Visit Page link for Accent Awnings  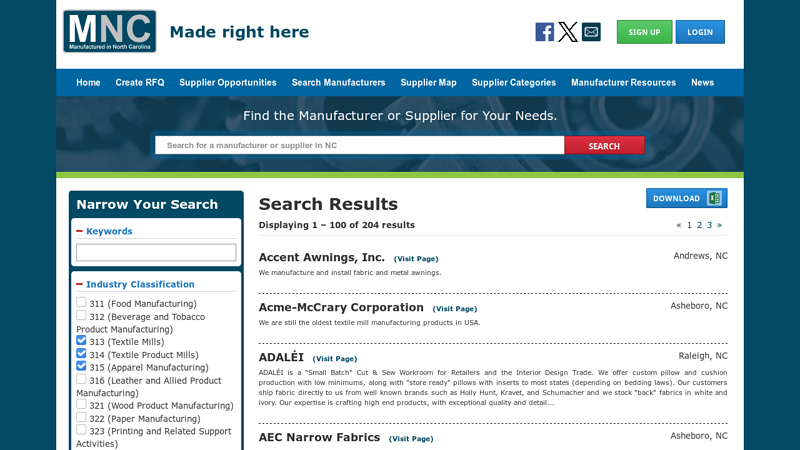click(416, 259)
